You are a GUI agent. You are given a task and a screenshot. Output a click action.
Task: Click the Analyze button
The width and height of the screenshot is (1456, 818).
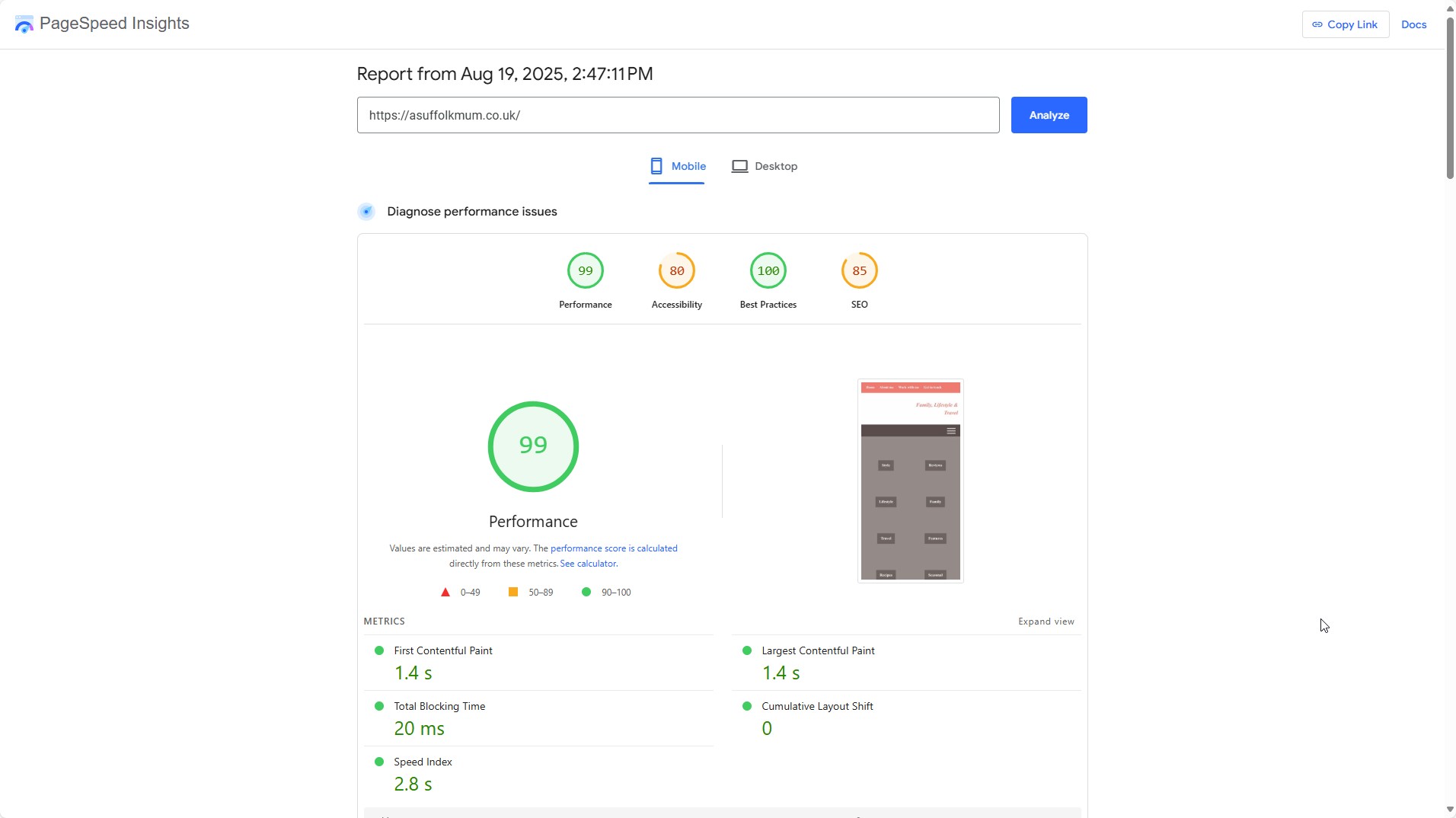pyautogui.click(x=1049, y=115)
